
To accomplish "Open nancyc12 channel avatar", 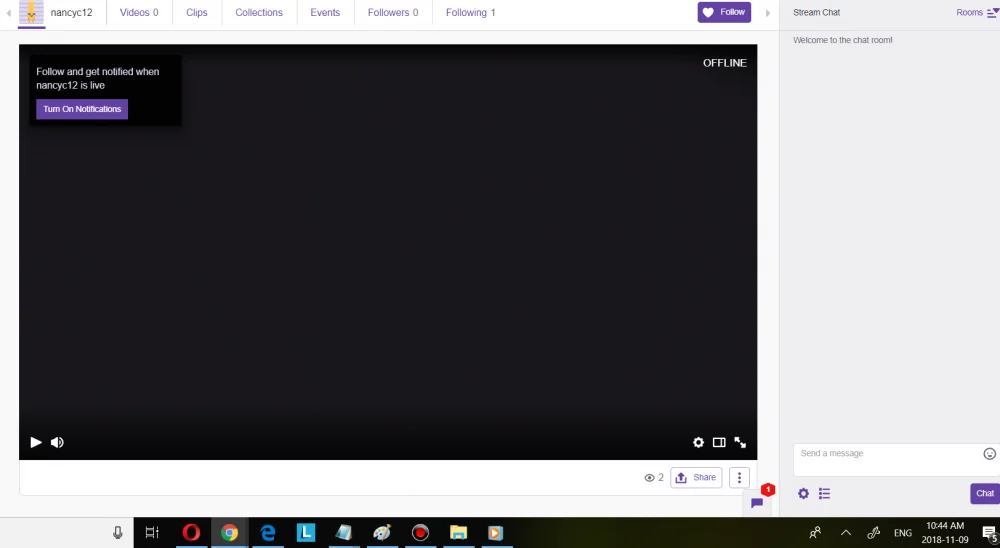I will tap(31, 12).
